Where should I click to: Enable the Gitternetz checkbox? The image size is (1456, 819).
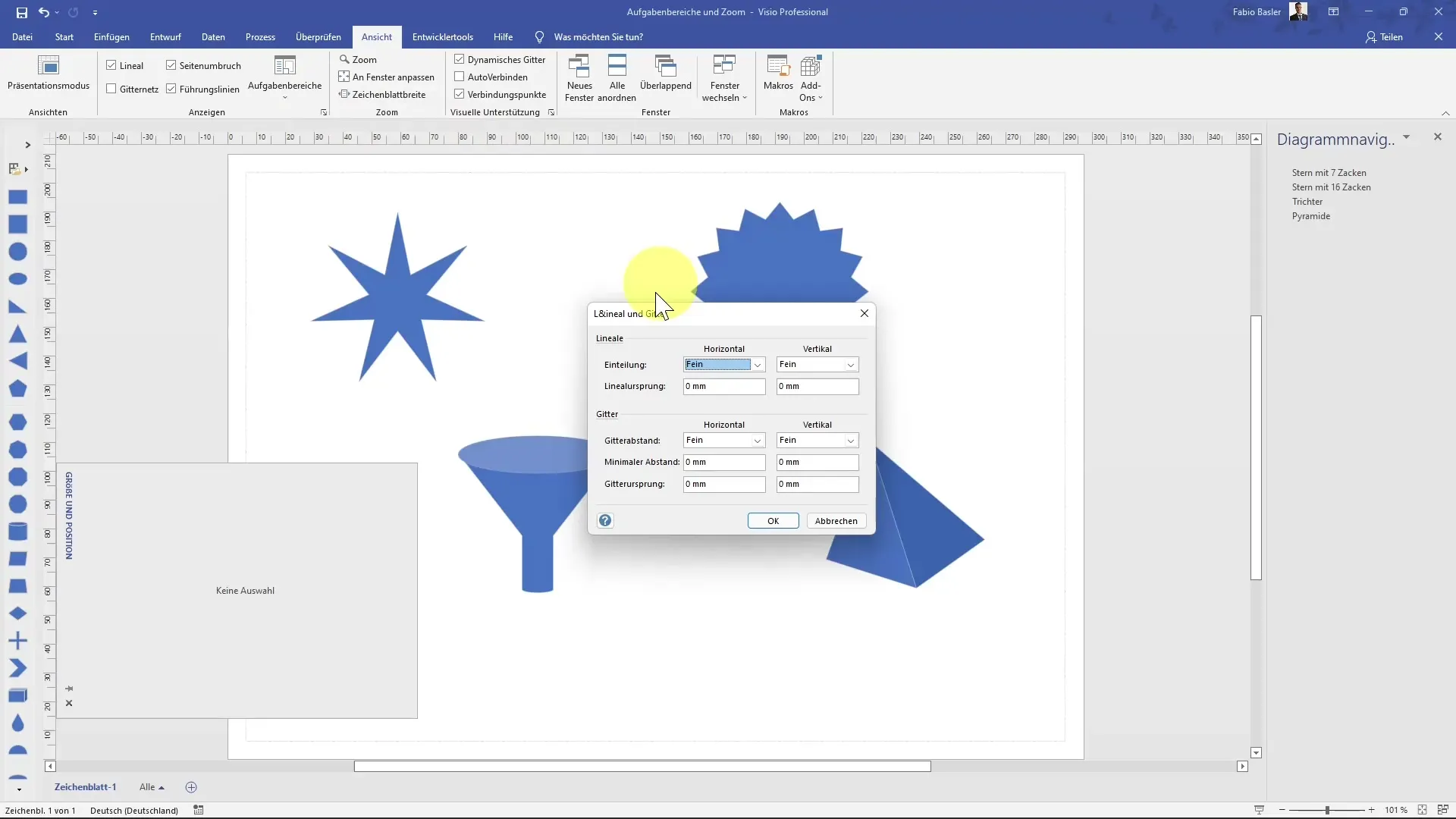111,89
